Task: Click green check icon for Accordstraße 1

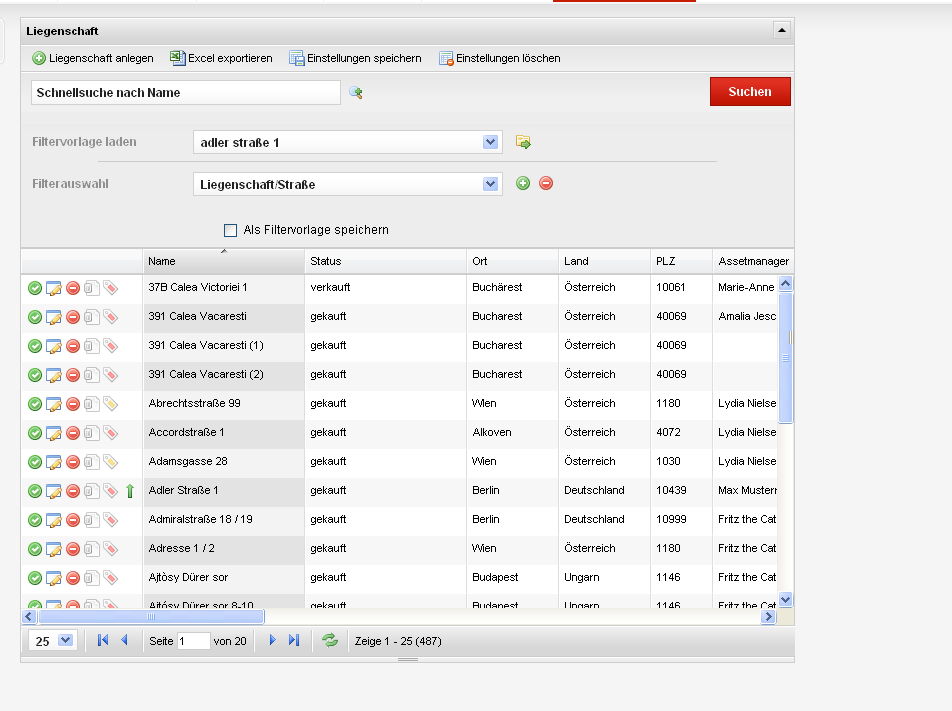Action: (35, 433)
